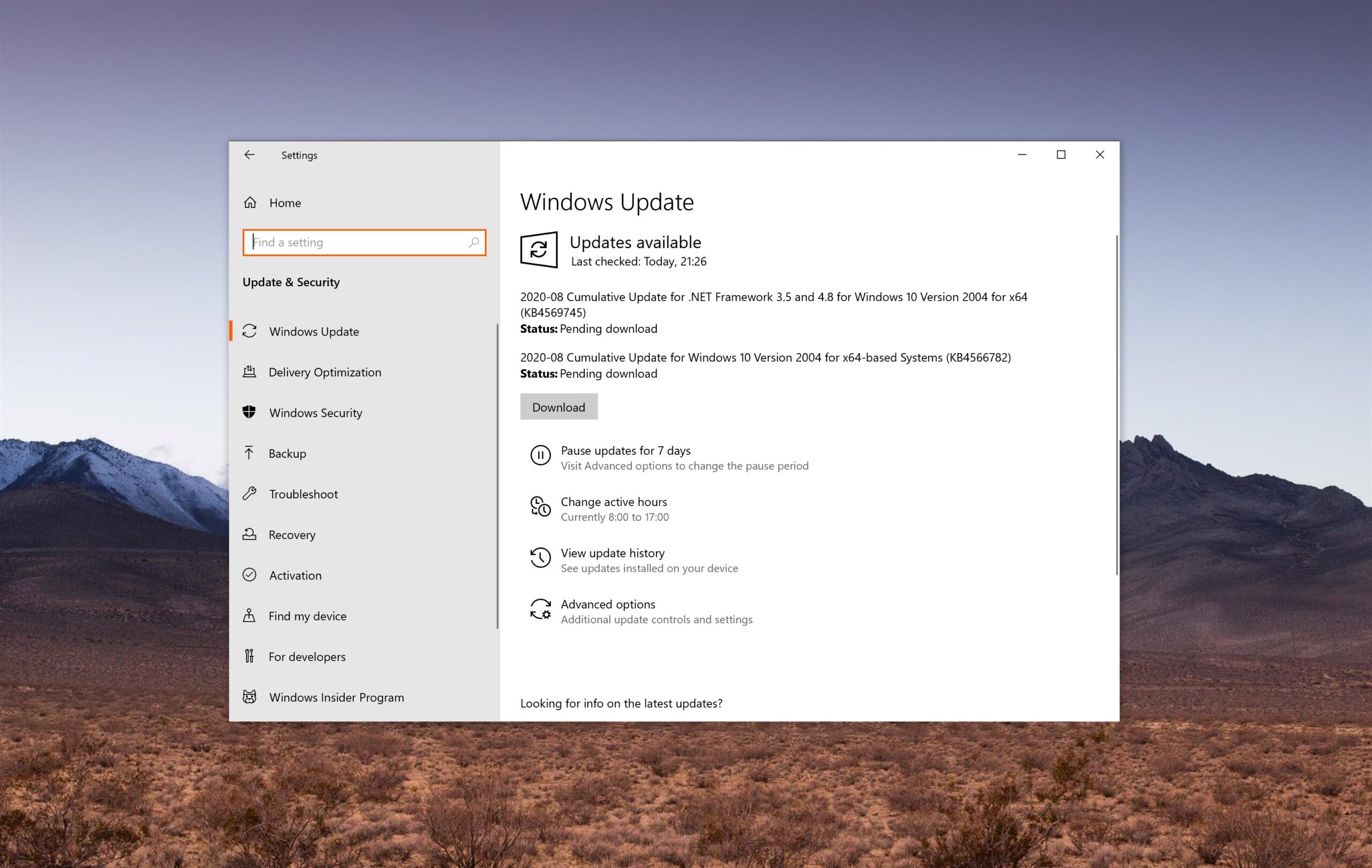Viewport: 1372px width, 868px height.
Task: Click the Advanced options gear-sync icon
Action: (540, 609)
